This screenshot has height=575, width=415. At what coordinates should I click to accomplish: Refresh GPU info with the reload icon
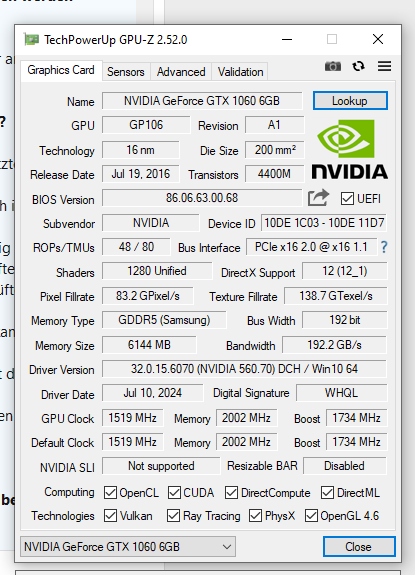tap(359, 66)
